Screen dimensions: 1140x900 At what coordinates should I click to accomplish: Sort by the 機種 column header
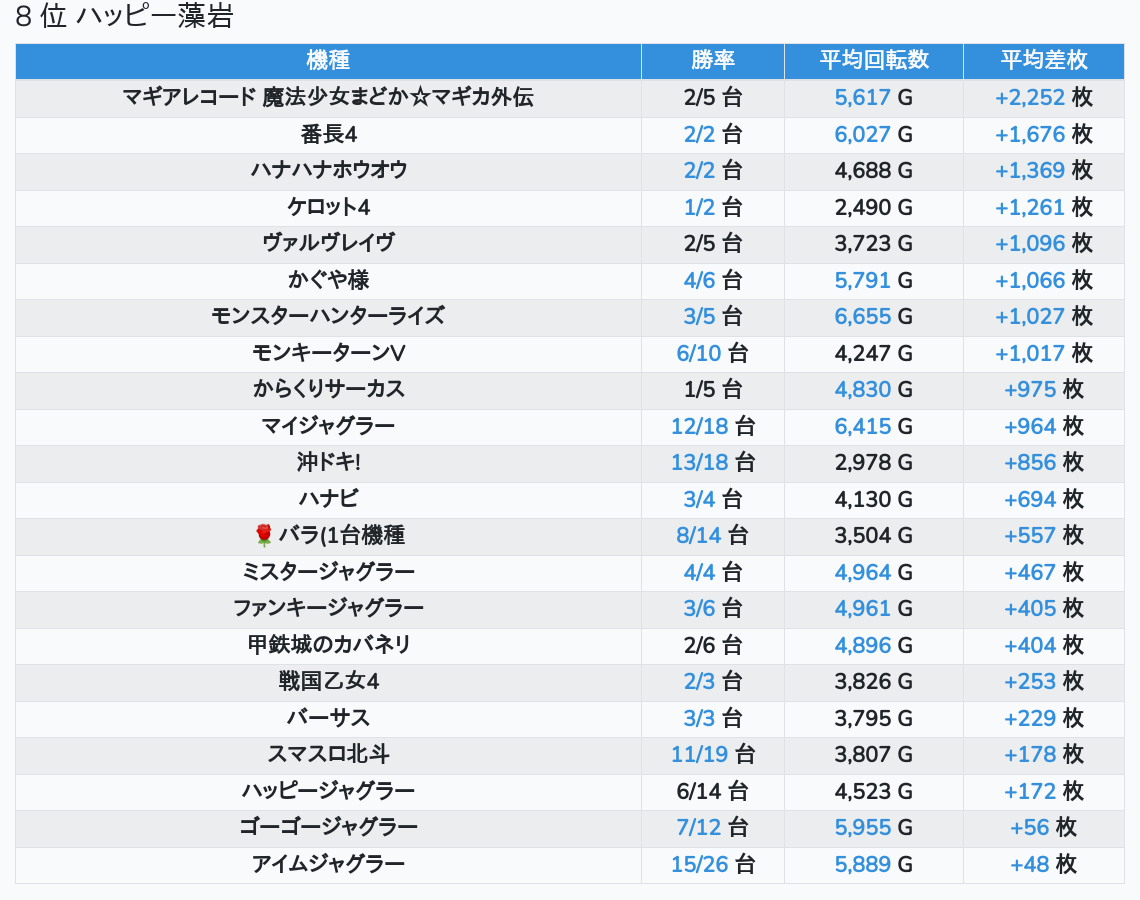coord(328,60)
